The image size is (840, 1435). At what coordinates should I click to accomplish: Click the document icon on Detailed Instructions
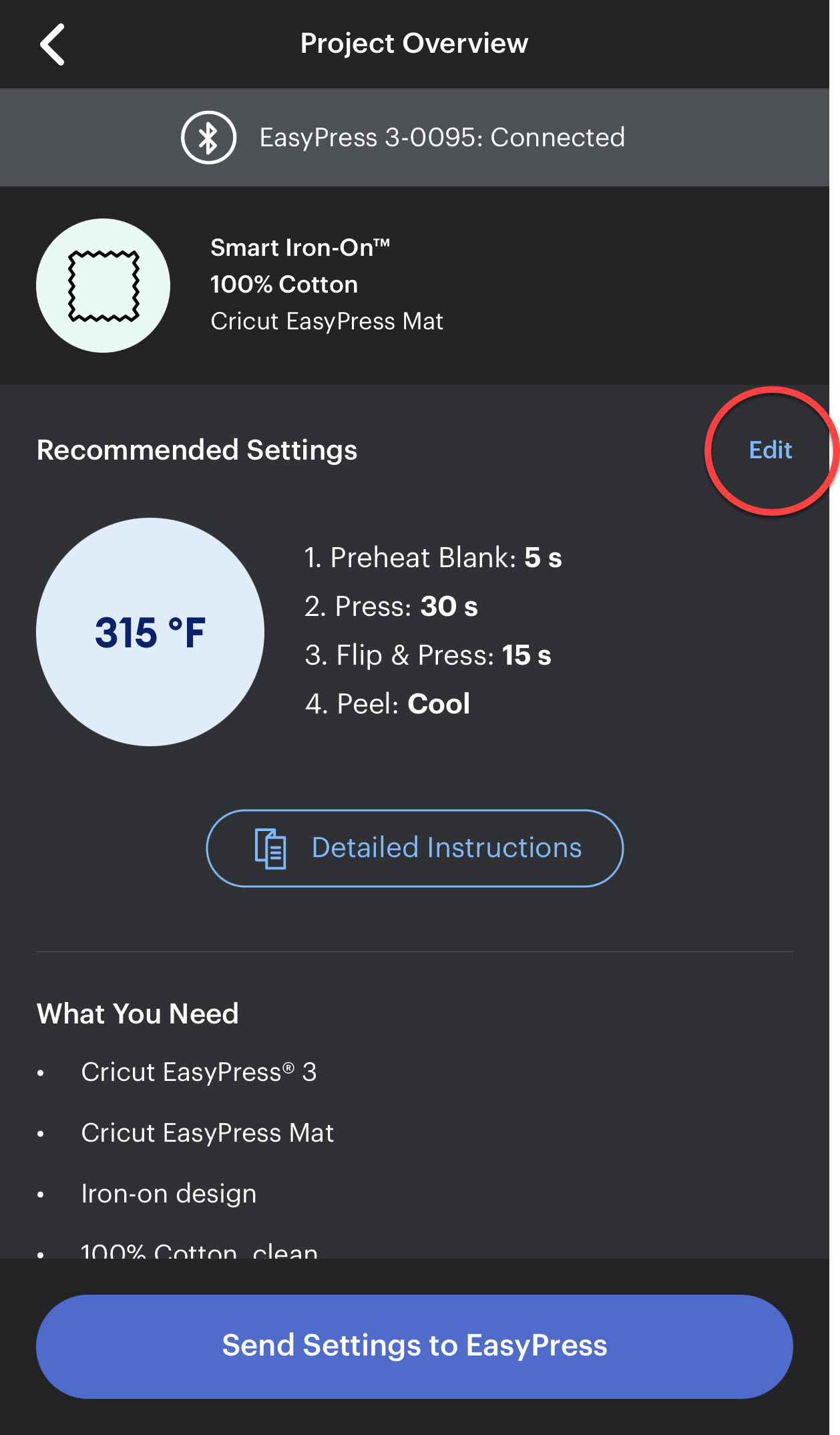pos(269,848)
